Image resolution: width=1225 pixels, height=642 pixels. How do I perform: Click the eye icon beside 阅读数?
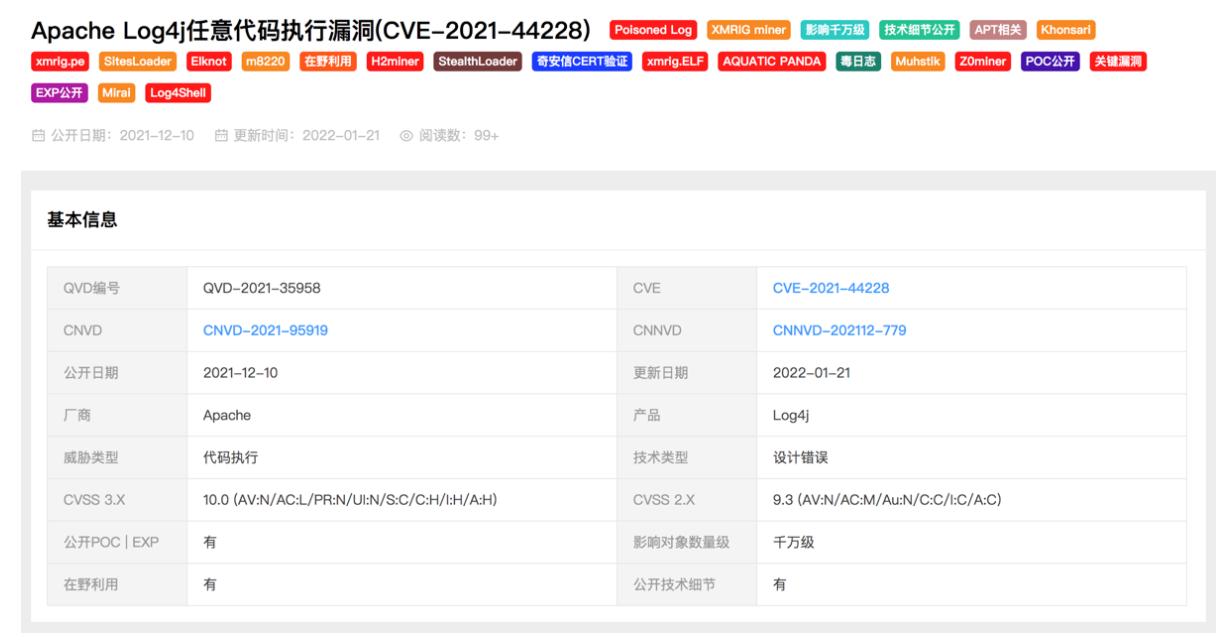[x=407, y=138]
